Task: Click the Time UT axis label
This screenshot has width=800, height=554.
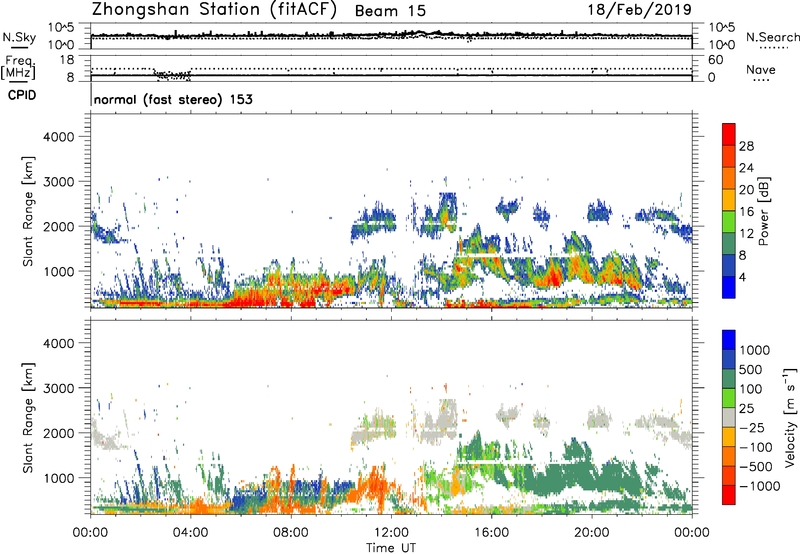Action: (391, 548)
